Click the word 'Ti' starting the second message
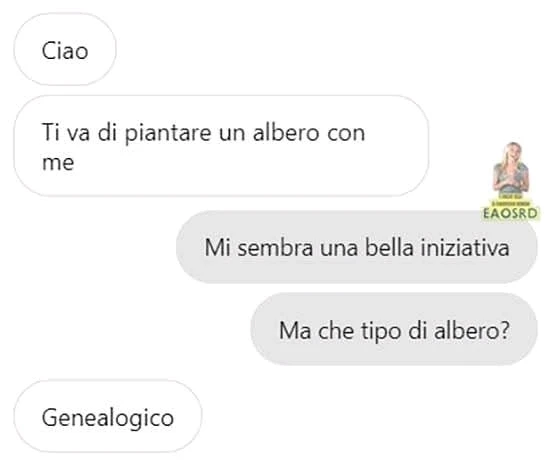The width and height of the screenshot is (550, 466). pyautogui.click(x=51, y=133)
